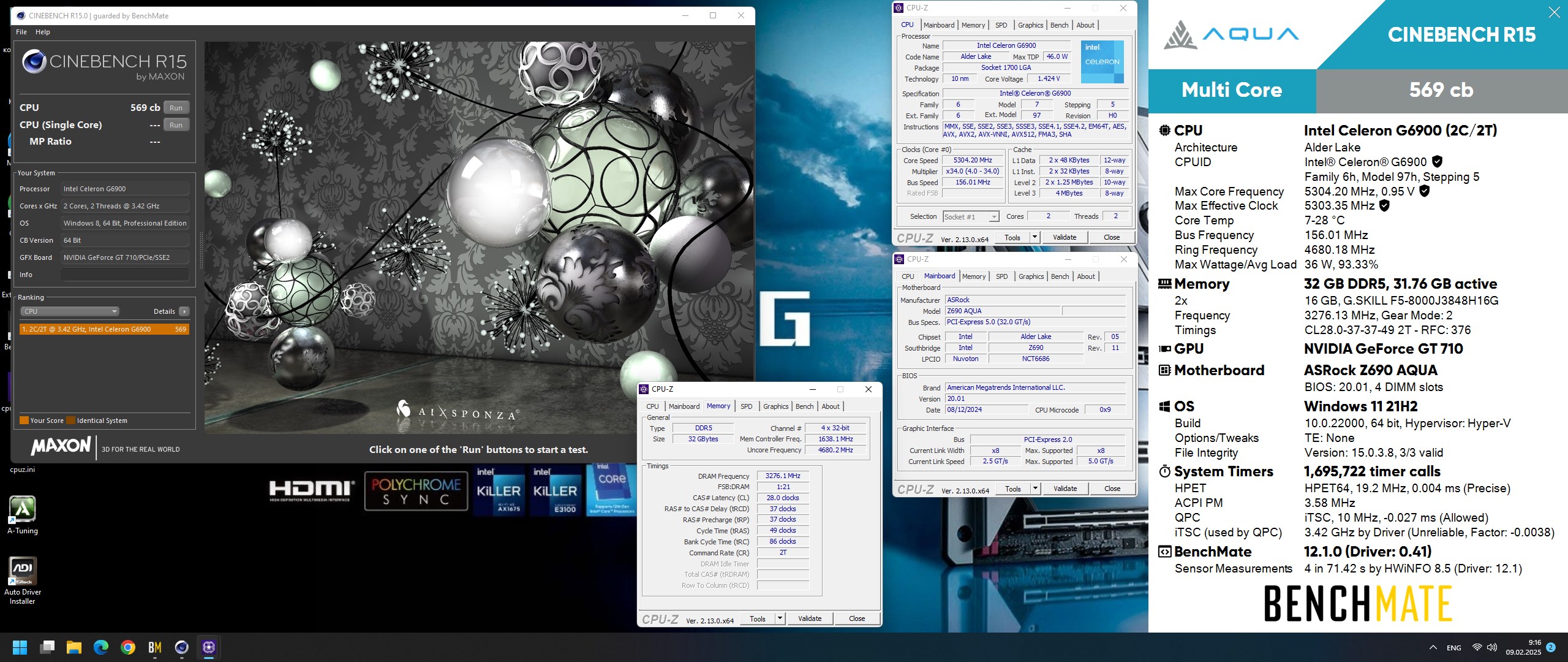Click the Info input field in Cinebench
This screenshot has height=662, width=1568.
point(125,275)
